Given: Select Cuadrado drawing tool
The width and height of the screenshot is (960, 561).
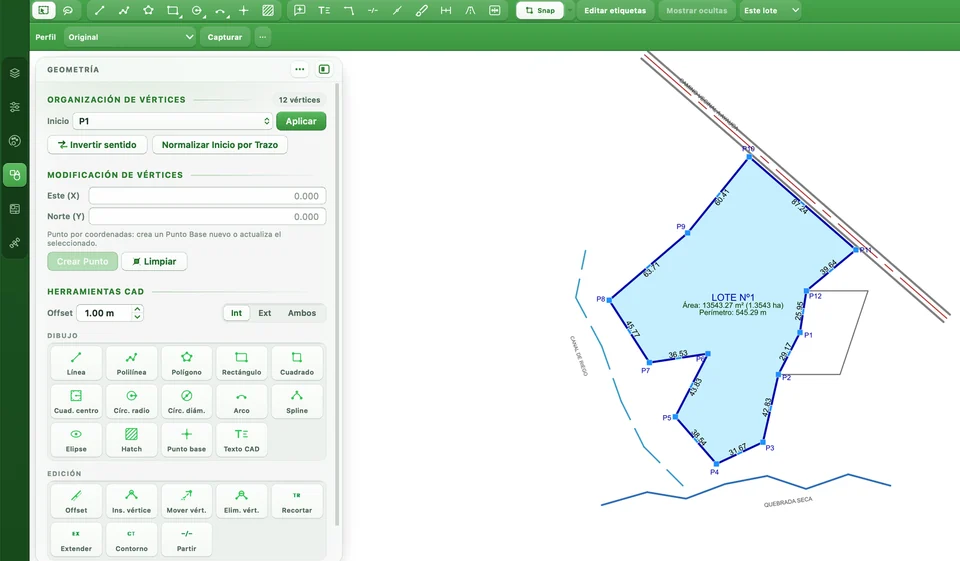Looking at the screenshot, I should pos(297,363).
